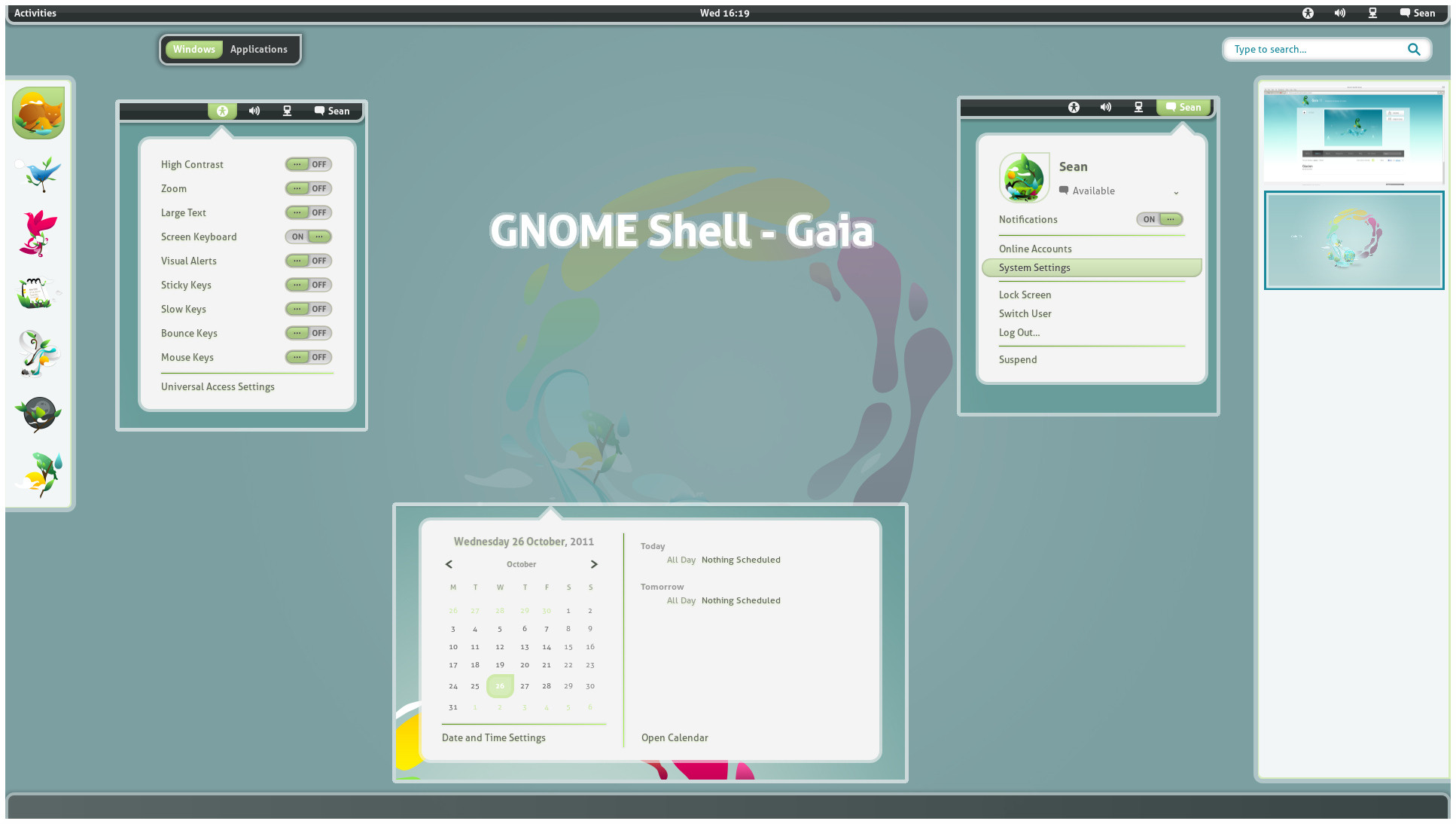Toggle High Contrast switch
This screenshot has height=824, width=1456.
(x=309, y=164)
